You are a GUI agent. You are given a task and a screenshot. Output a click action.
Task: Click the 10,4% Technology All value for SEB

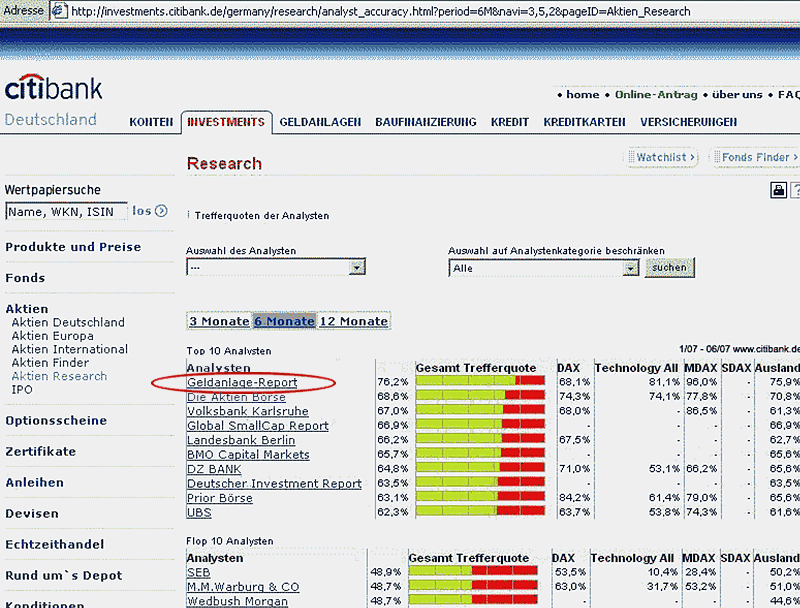[662, 572]
